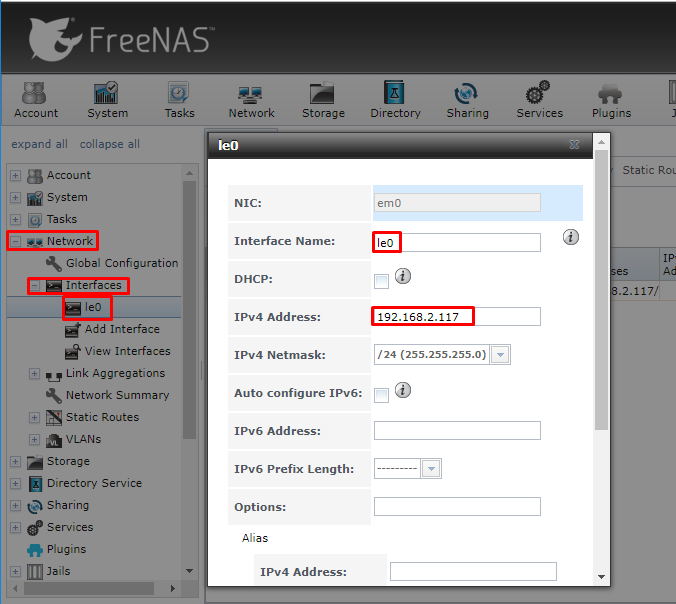Expand the System tree node
676x604 pixels.
point(16,197)
